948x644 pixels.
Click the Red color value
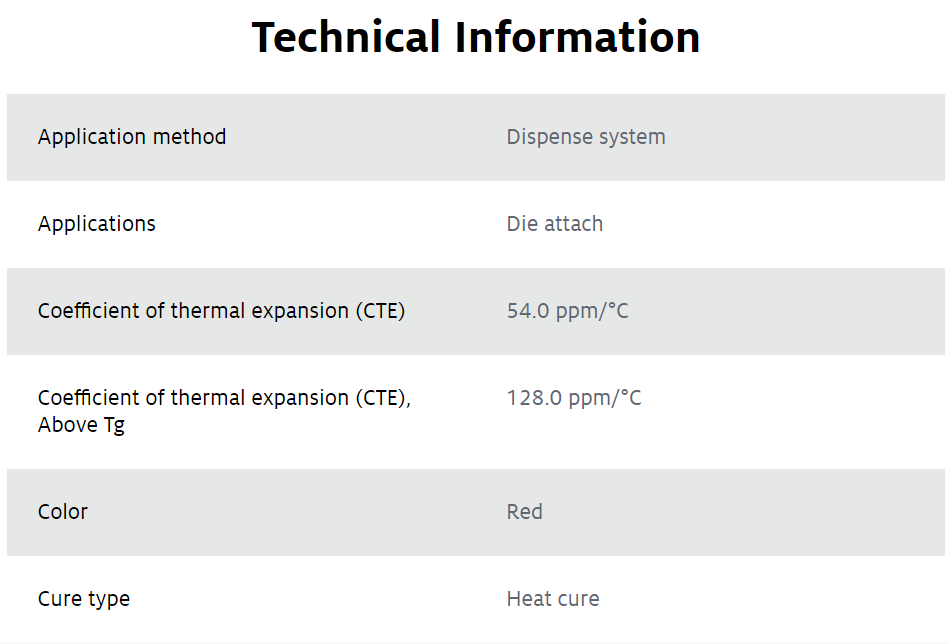click(524, 512)
